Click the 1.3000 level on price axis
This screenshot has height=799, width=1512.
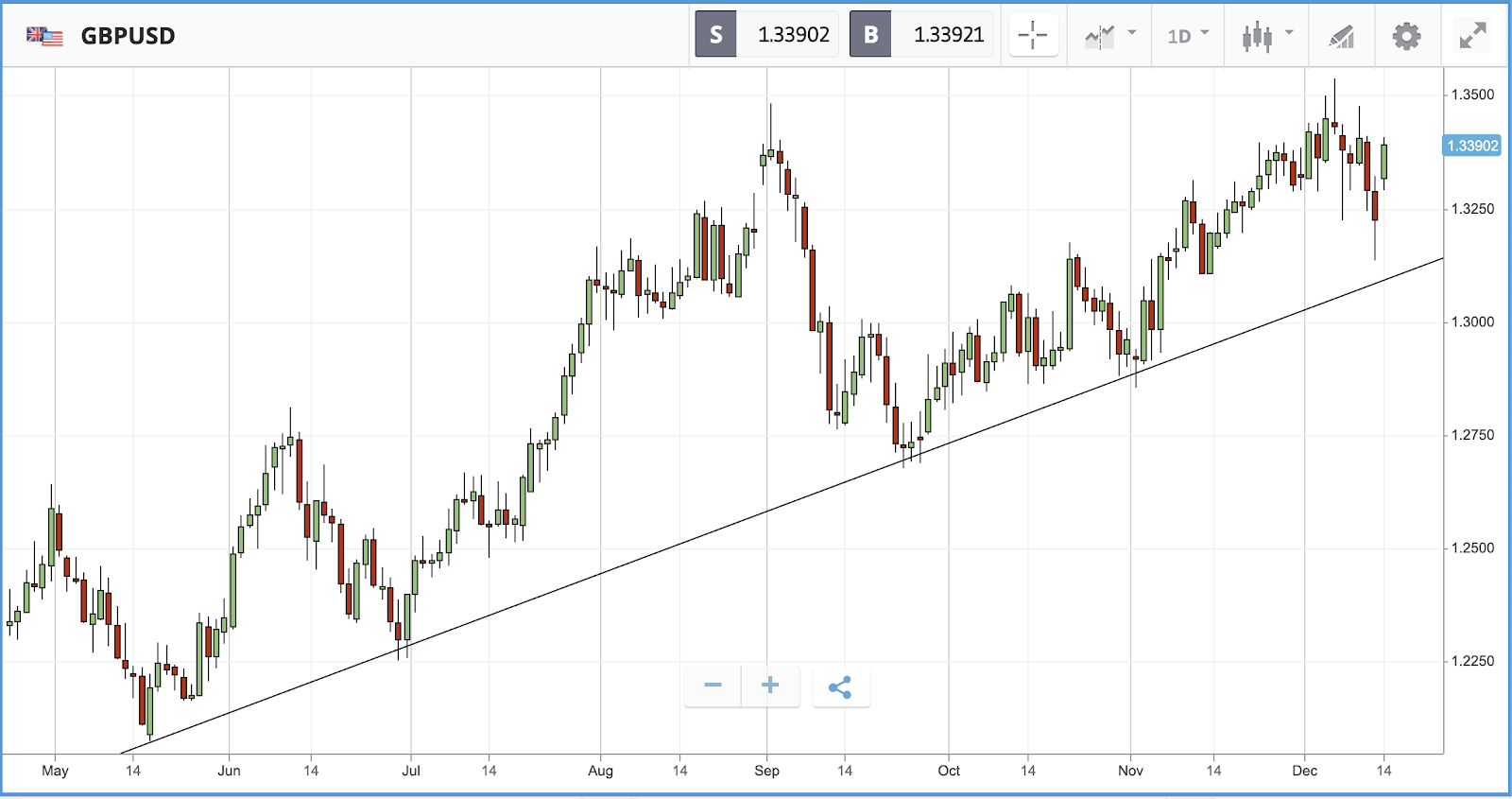[1472, 322]
